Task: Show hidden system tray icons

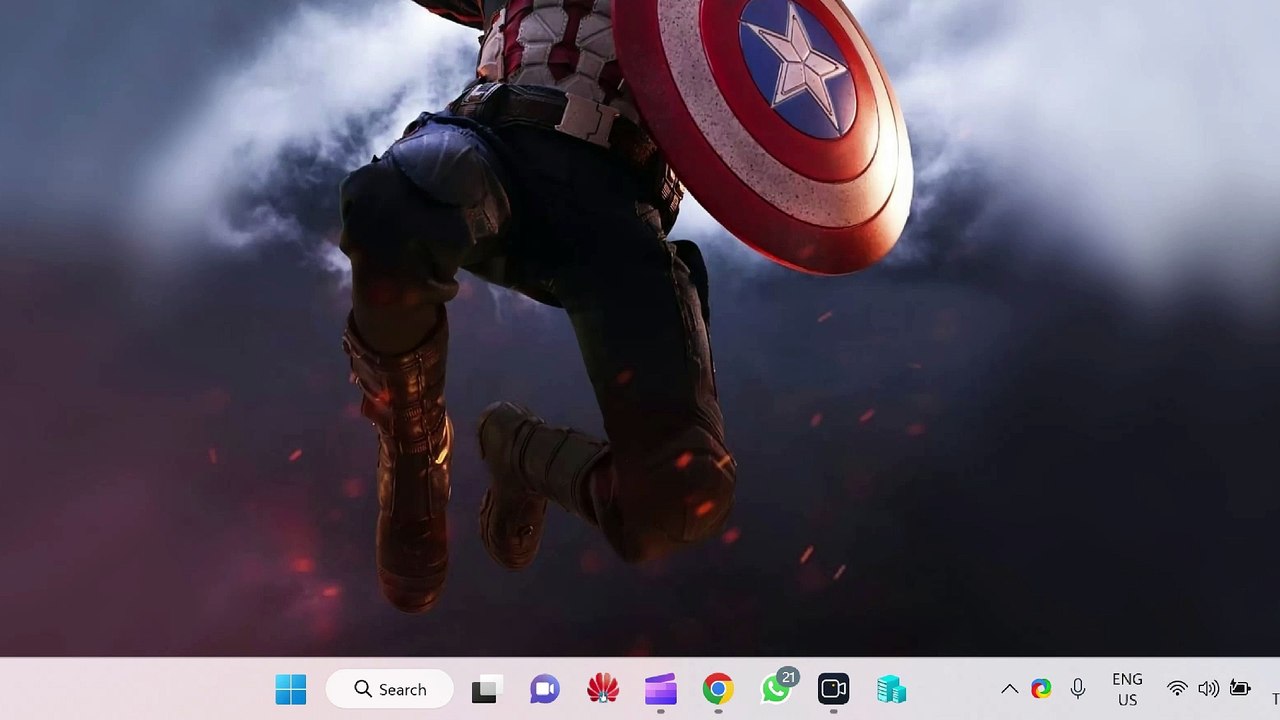Action: pyautogui.click(x=1010, y=689)
